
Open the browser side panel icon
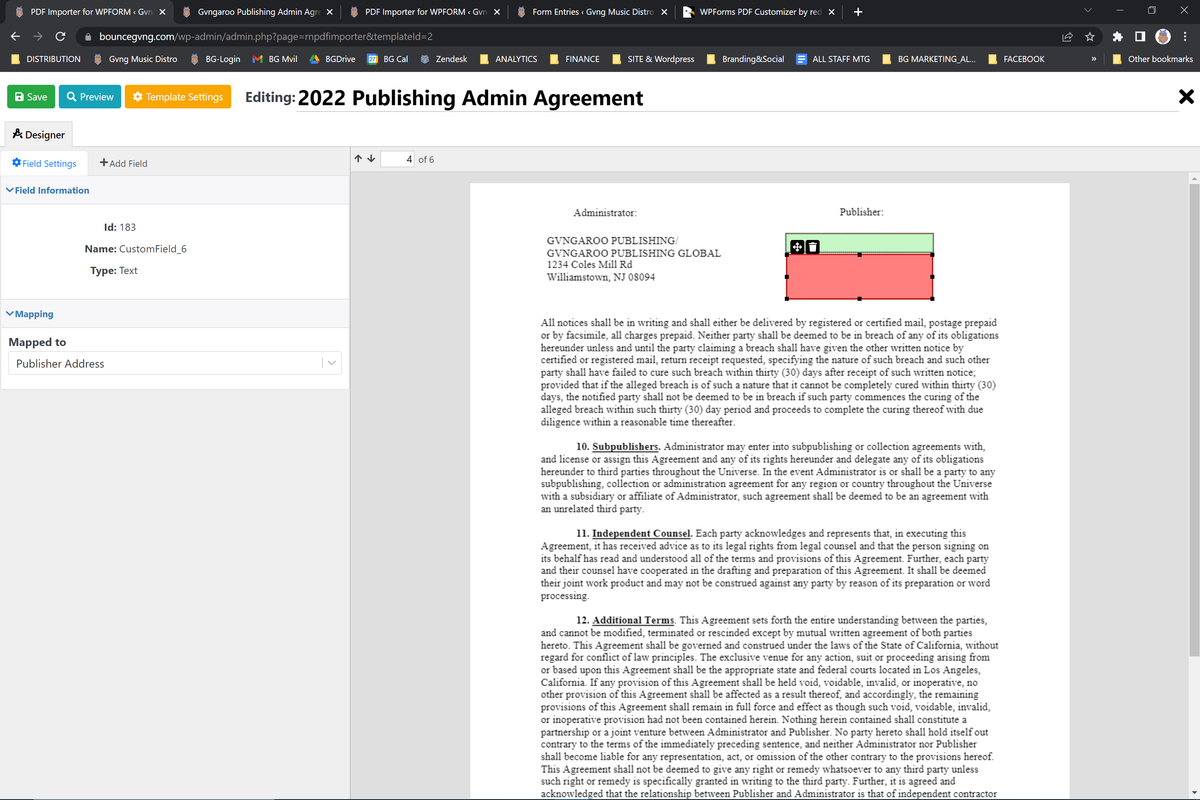click(1141, 37)
